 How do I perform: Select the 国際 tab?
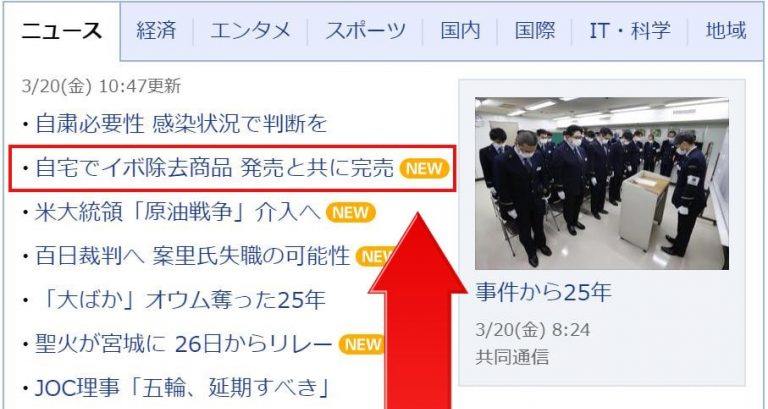pyautogui.click(x=535, y=31)
